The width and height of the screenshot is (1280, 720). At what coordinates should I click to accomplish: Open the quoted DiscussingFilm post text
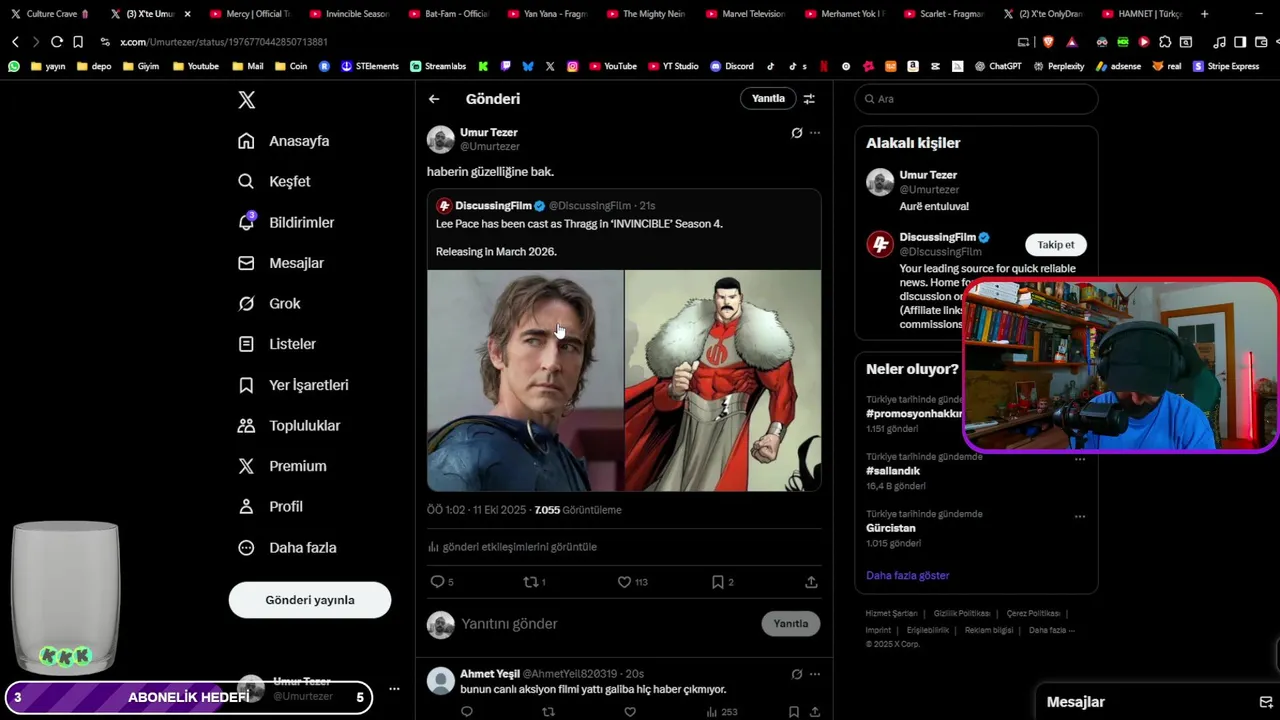[x=579, y=237]
